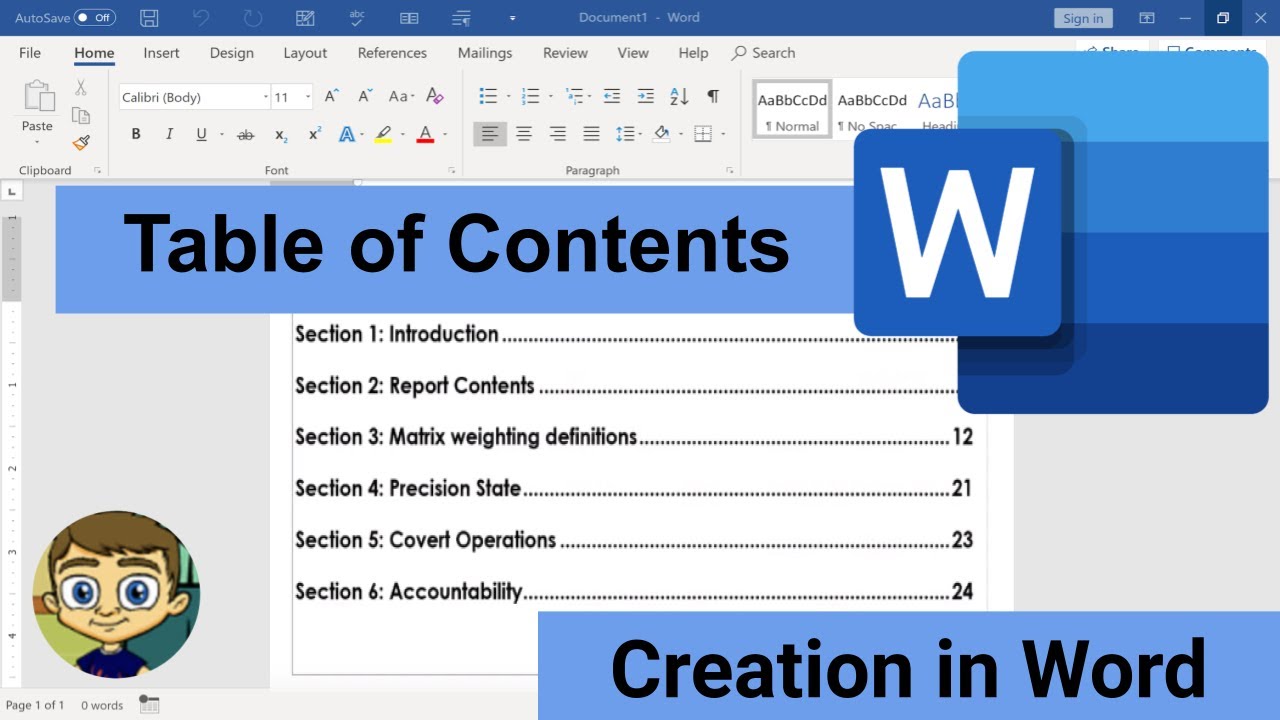1280x720 pixels.
Task: Click the word count in status bar
Action: tap(101, 705)
